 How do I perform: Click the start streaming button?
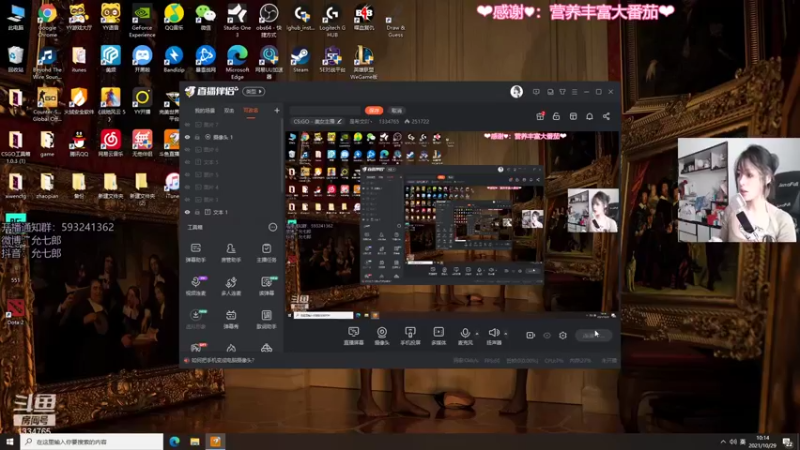[593, 335]
